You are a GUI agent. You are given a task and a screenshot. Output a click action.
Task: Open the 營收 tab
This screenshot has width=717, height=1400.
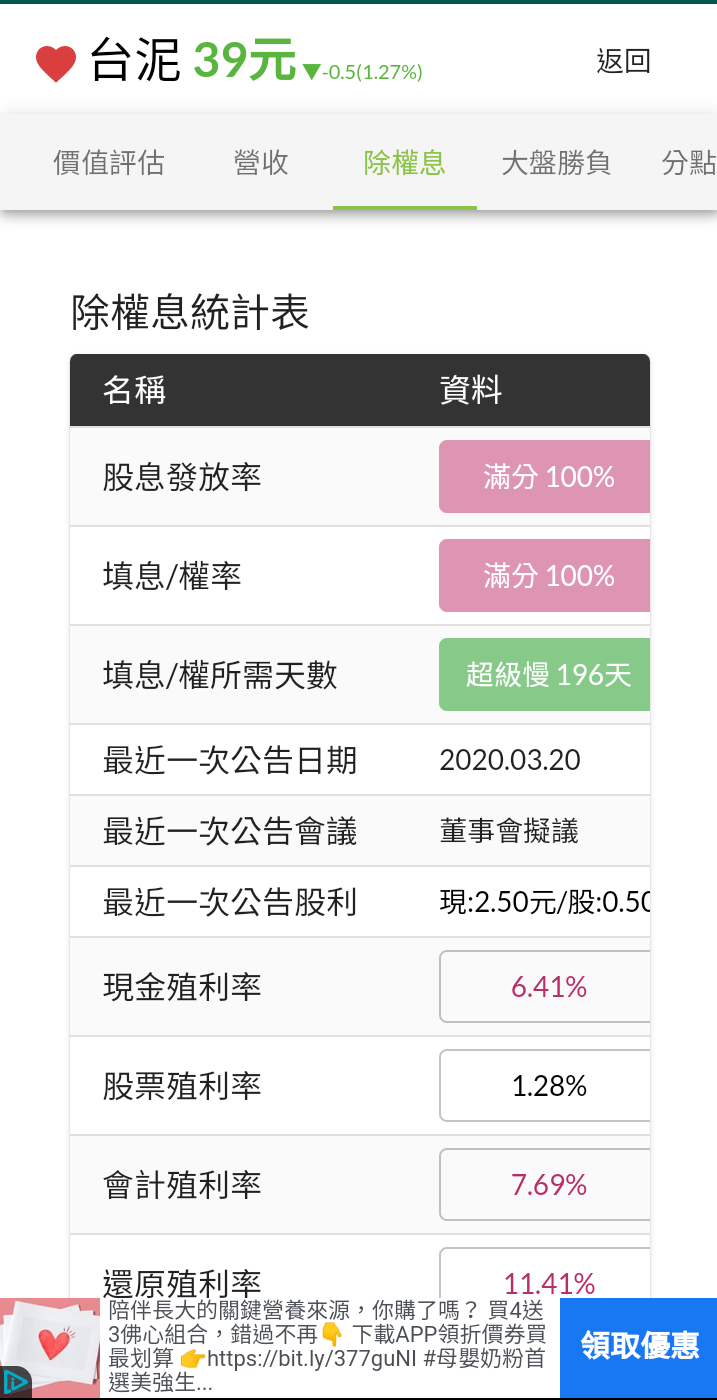pos(261,162)
